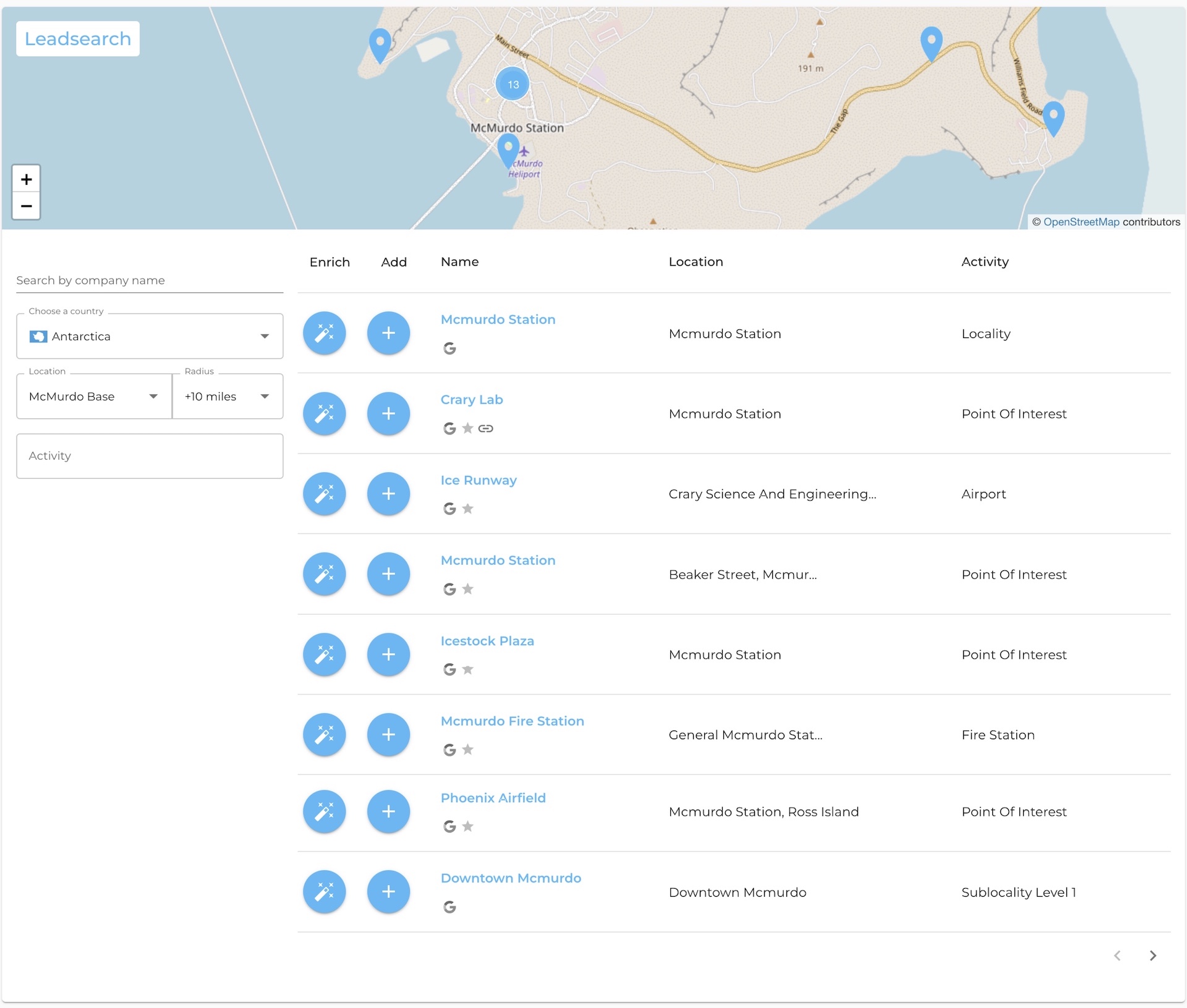Add Phoenix Airfield to leads
Screen dimensions: 1187x1008
pyautogui.click(x=388, y=811)
